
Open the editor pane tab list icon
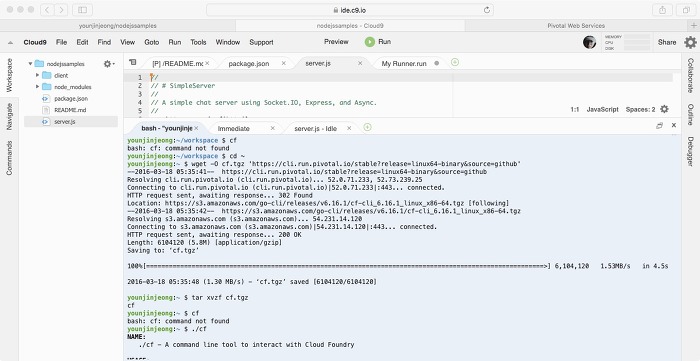(x=132, y=63)
